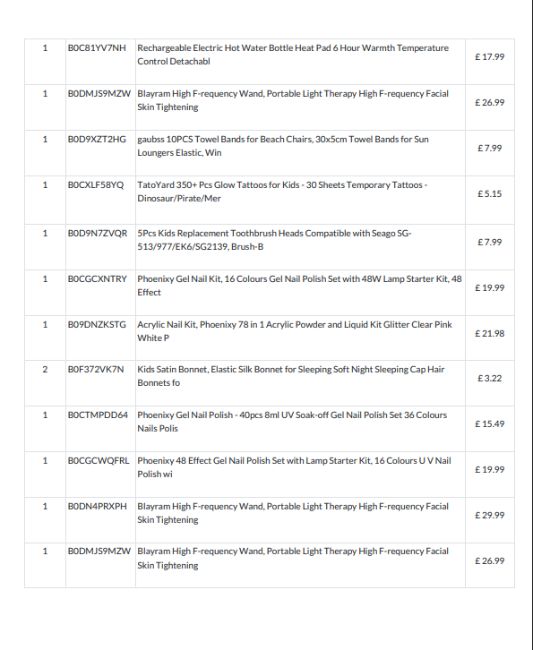
Task: Select product code B0DN4PRXPH
Action: pyautogui.click(x=97, y=506)
